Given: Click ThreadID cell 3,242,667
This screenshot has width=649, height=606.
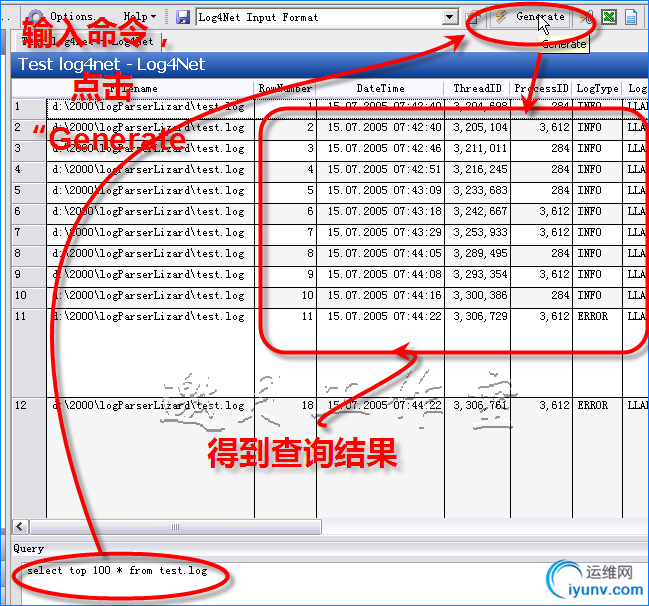Looking at the screenshot, I should (x=478, y=212).
